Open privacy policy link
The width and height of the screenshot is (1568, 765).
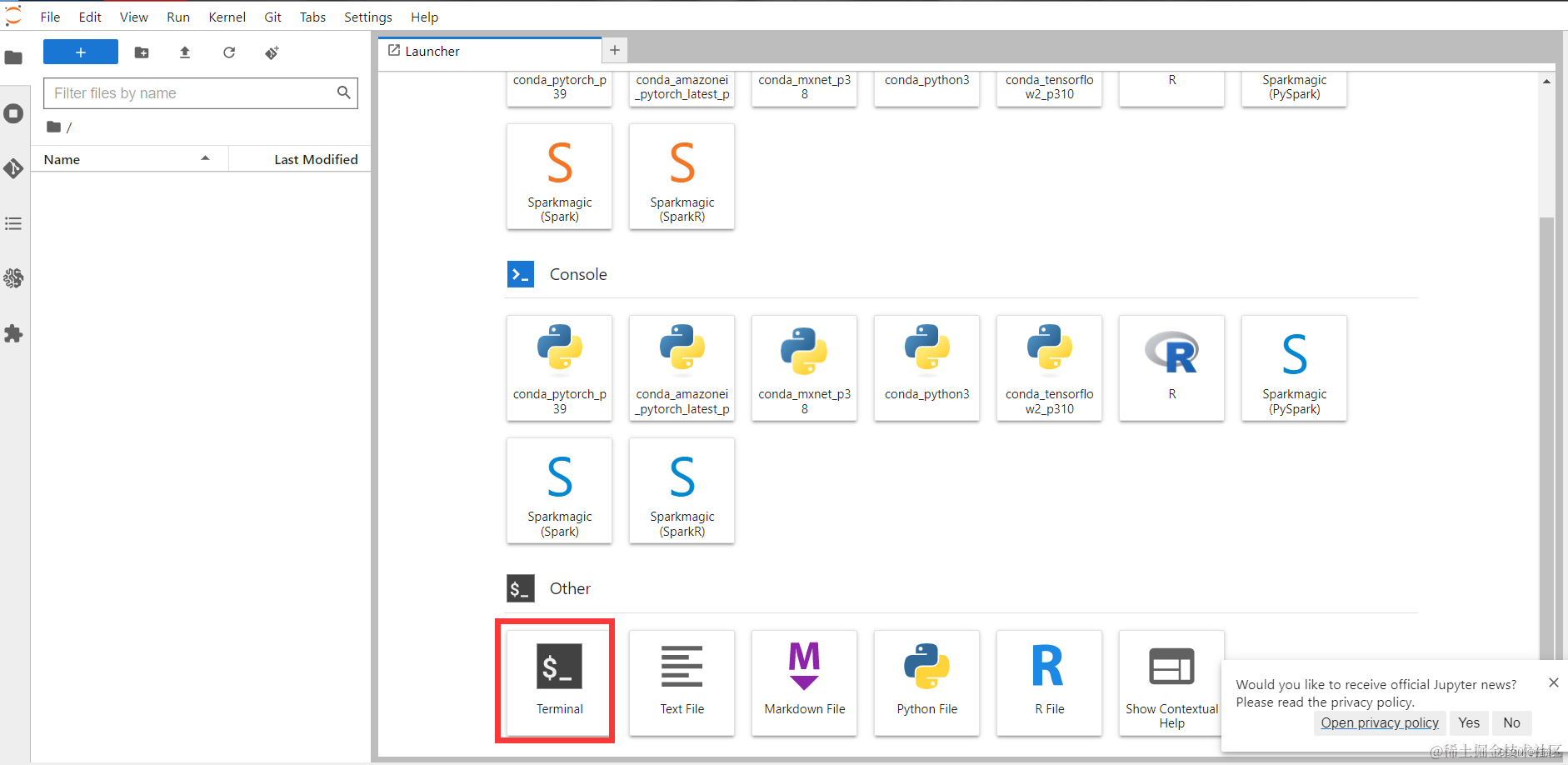point(1380,722)
